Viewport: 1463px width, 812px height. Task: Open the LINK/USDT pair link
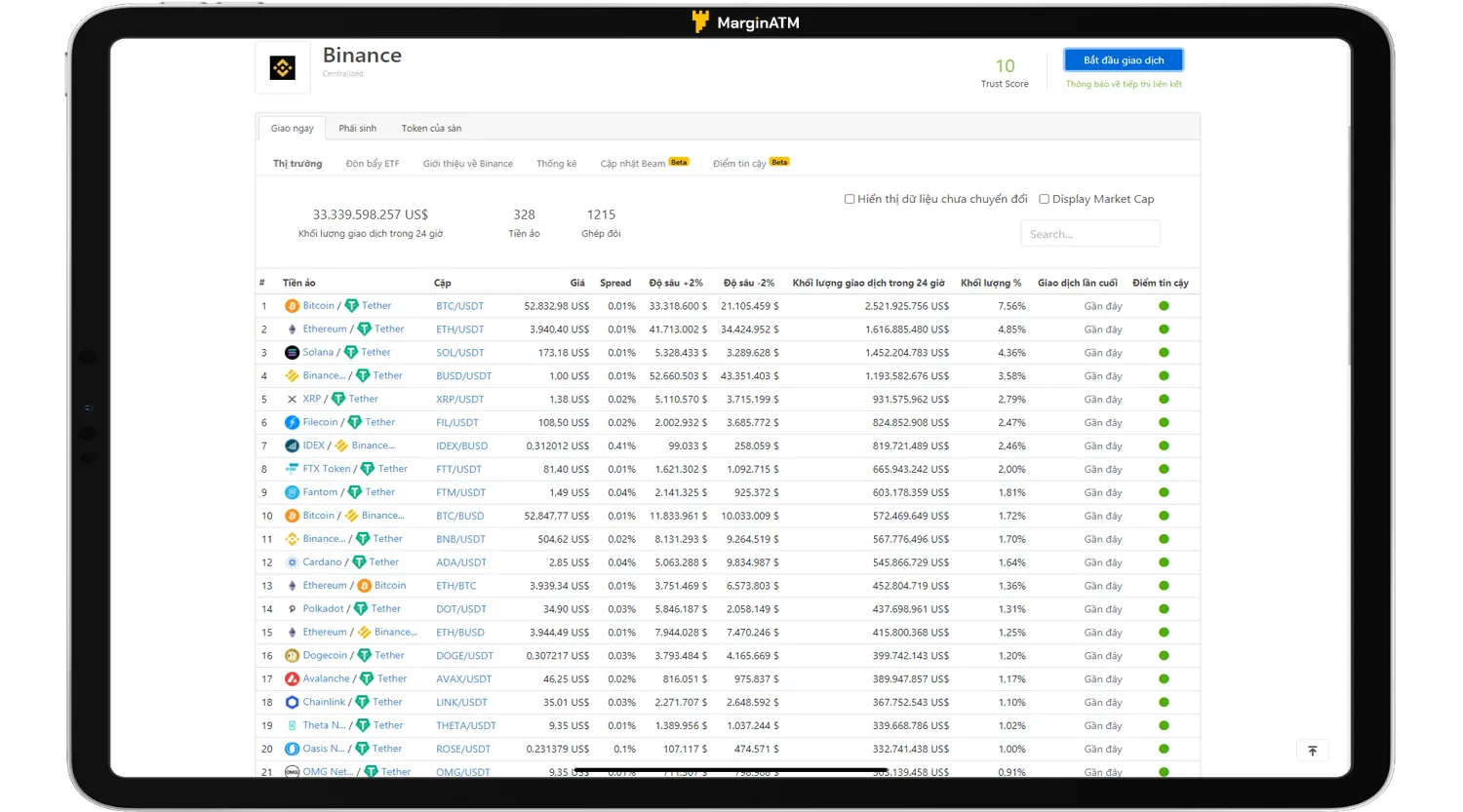coord(461,703)
